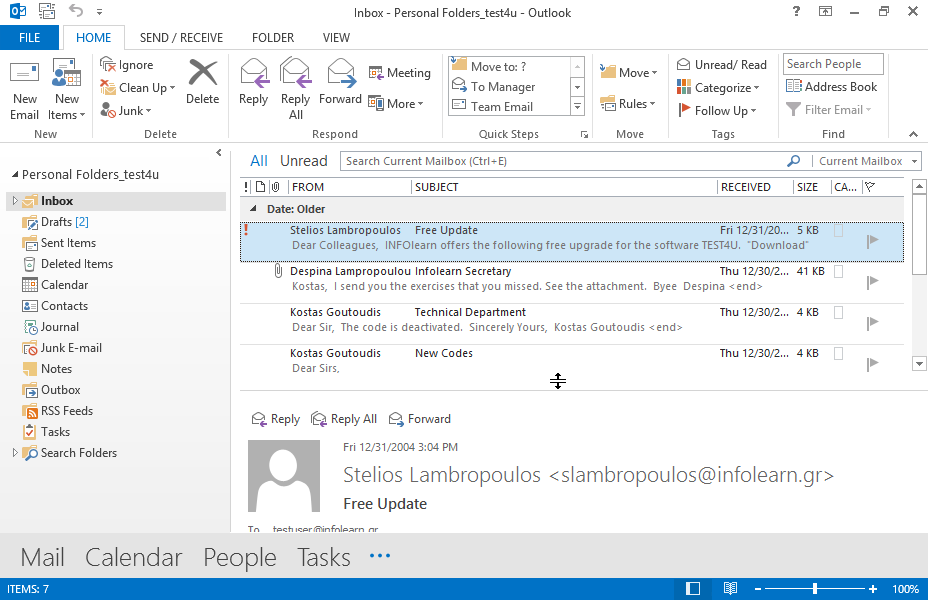Click the Search People field

tap(833, 64)
